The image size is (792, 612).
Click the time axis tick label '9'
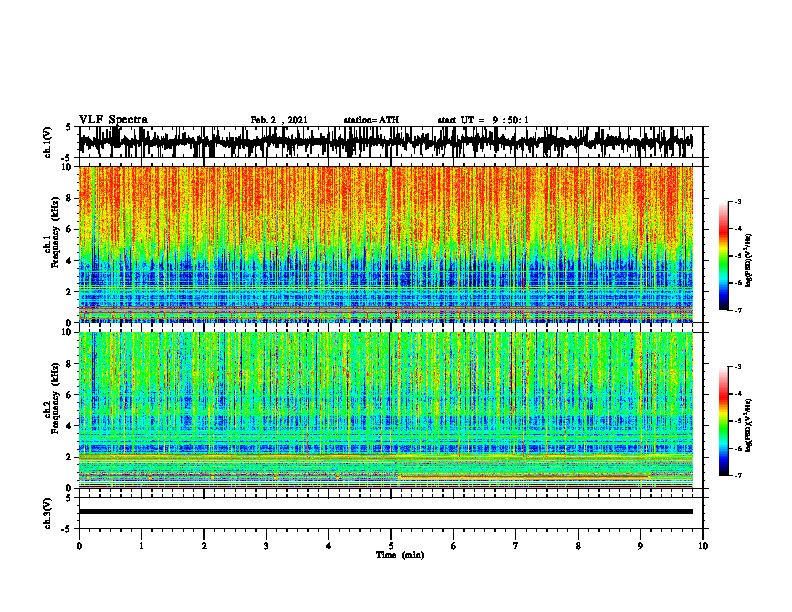640,546
